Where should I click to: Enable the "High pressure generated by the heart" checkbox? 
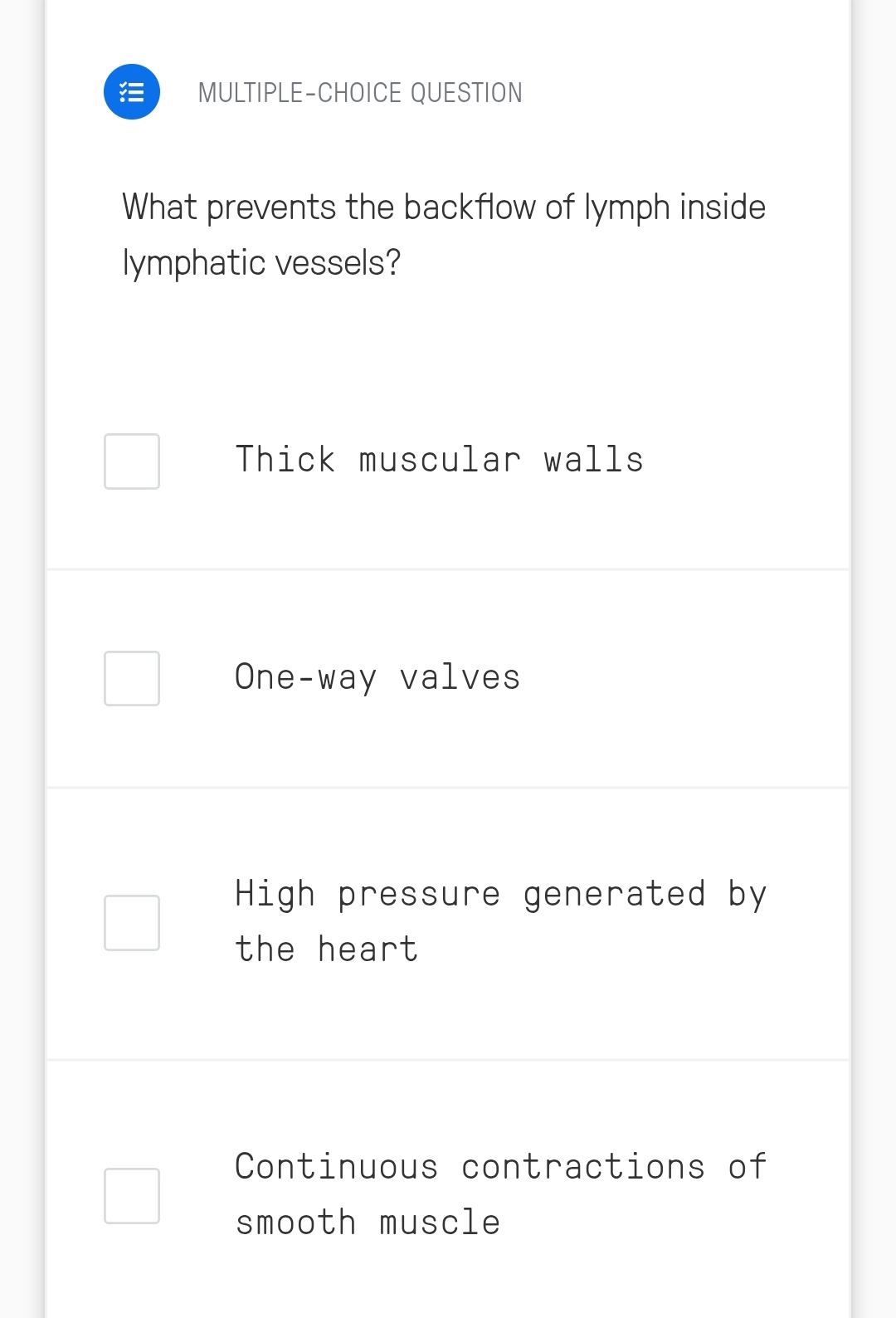pyautogui.click(x=132, y=923)
